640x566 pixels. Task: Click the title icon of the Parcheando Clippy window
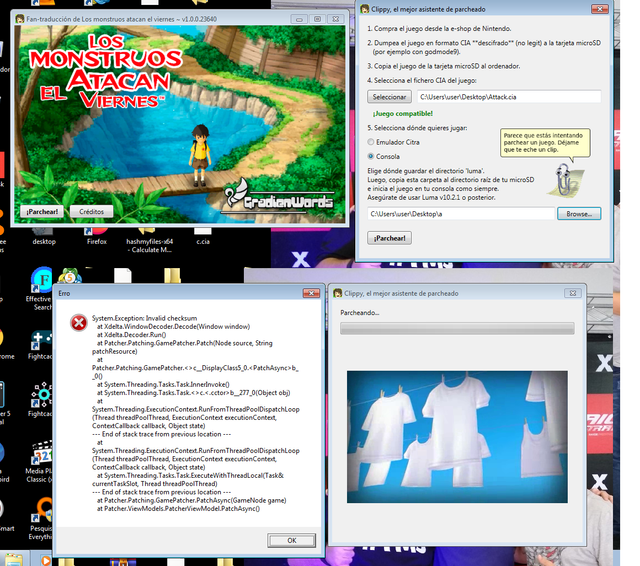338,293
